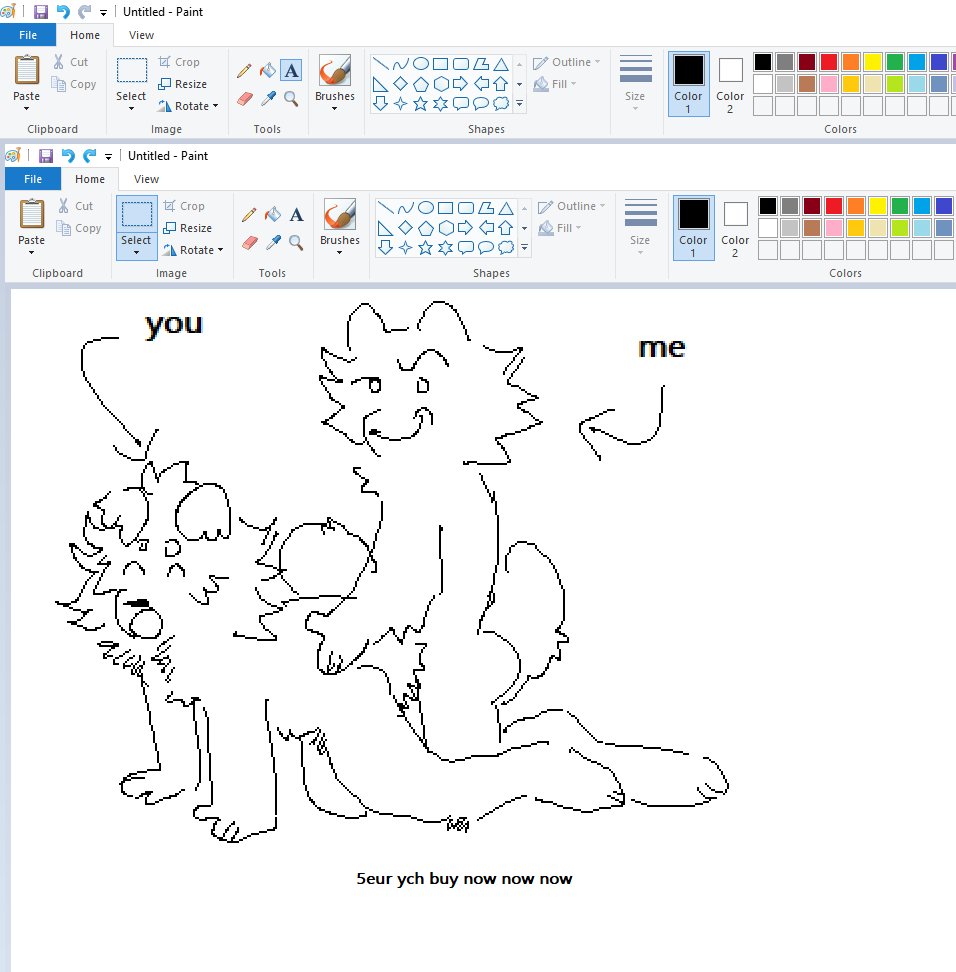Click the Fill bucket tool in upper Paint window

[x=268, y=71]
